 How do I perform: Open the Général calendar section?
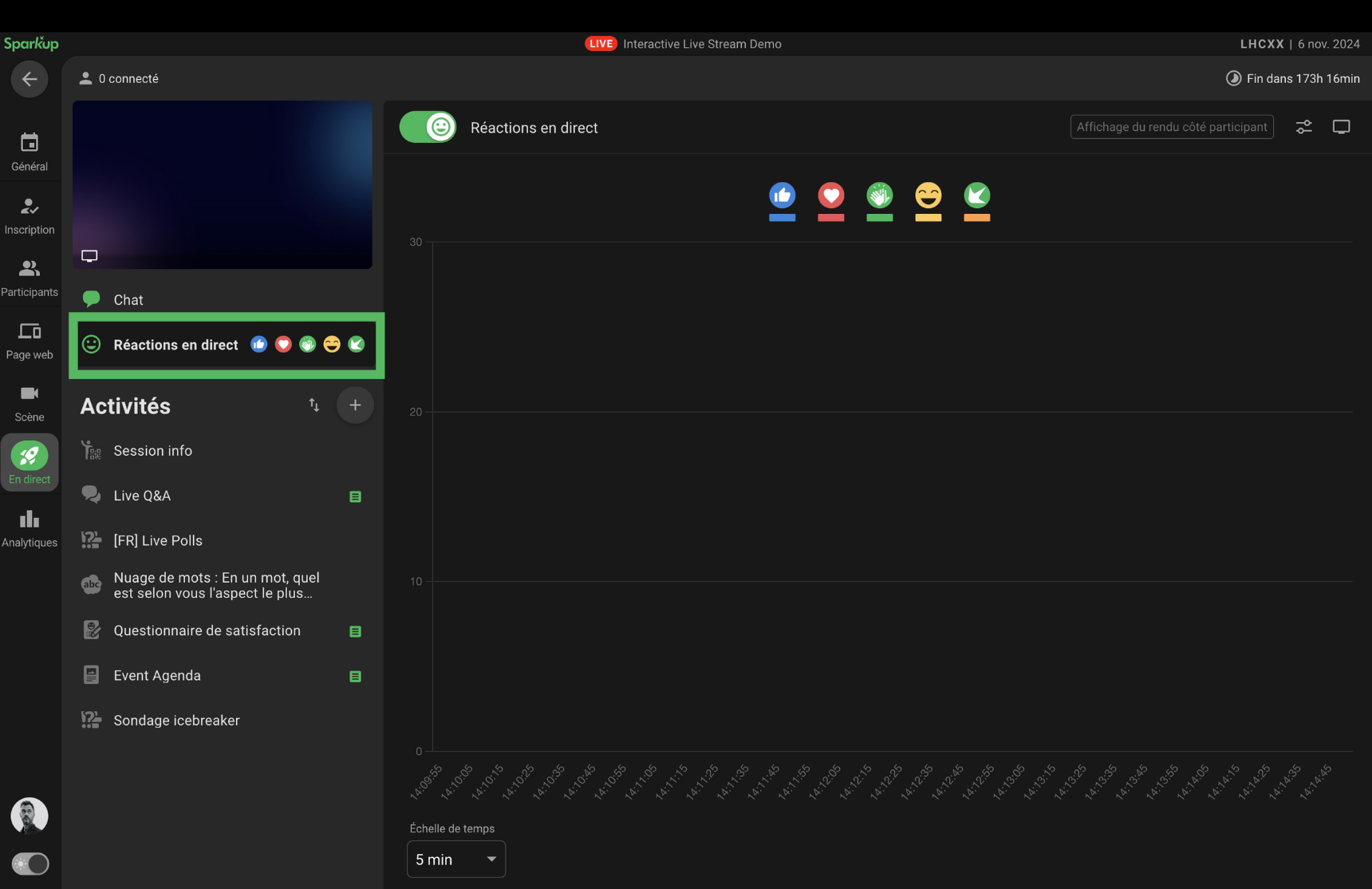coord(30,152)
